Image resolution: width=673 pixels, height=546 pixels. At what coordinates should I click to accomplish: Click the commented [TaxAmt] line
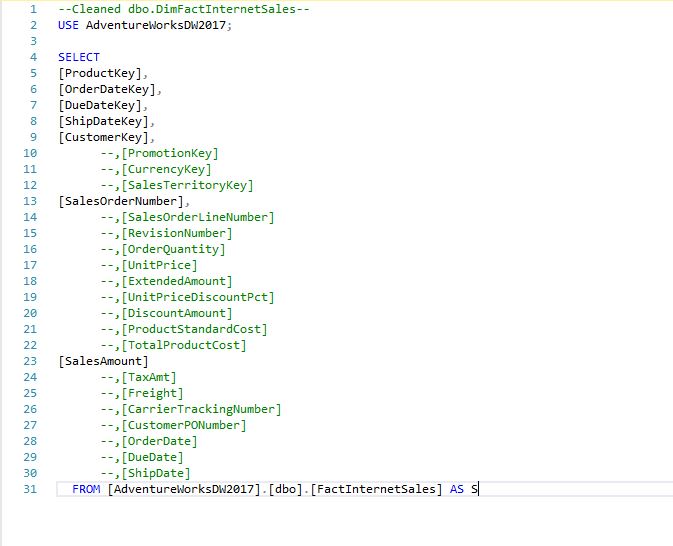[139, 377]
